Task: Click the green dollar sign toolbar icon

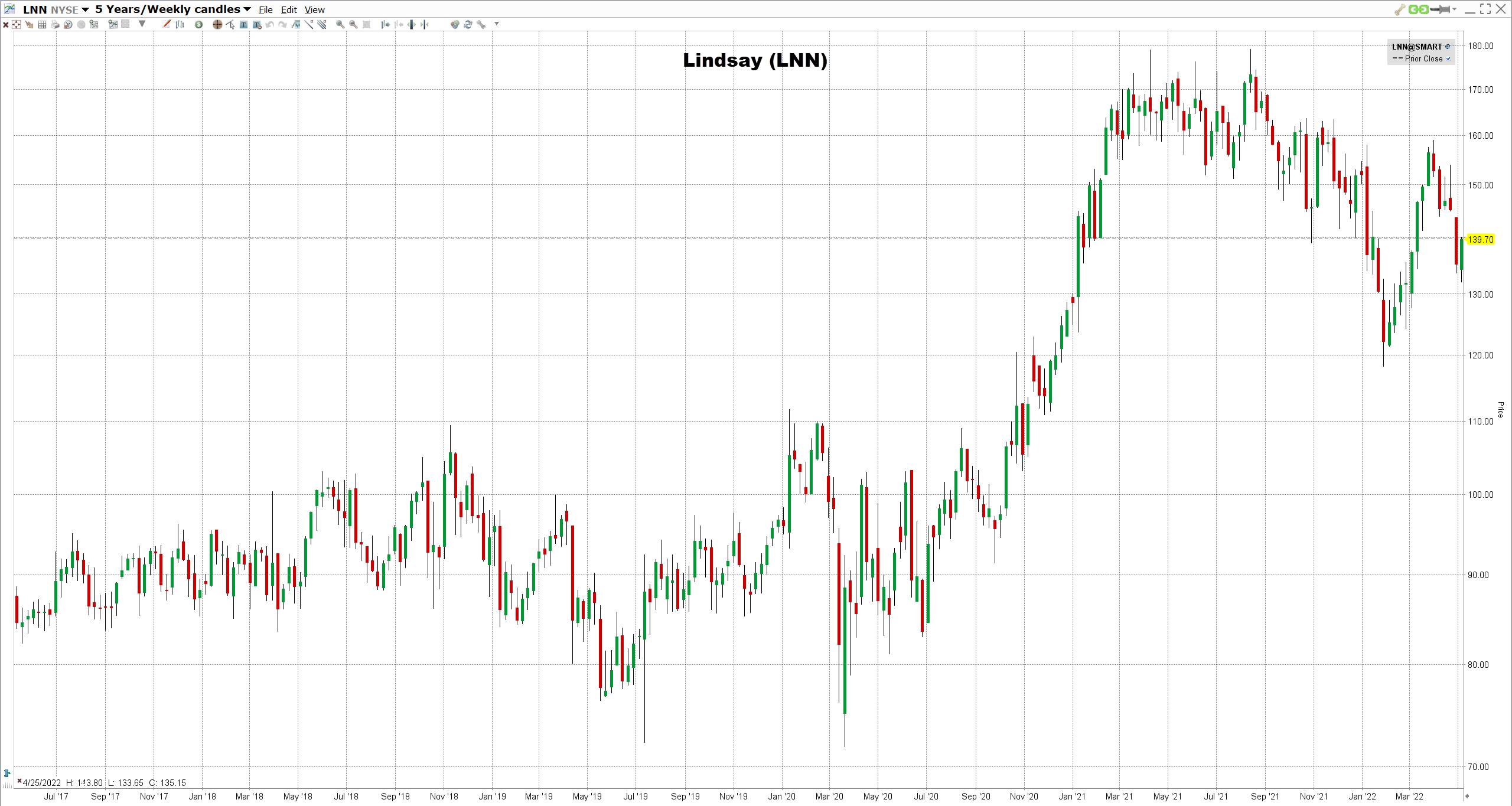Action: (198, 24)
